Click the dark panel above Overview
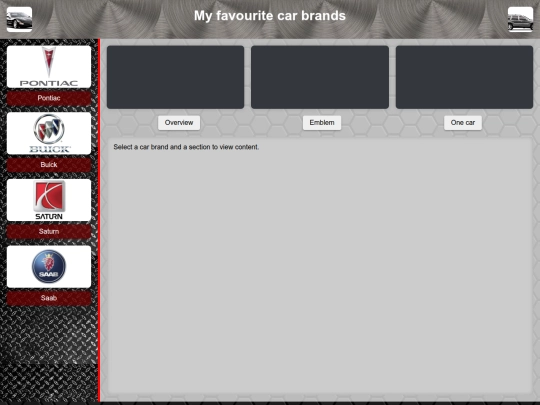Image resolution: width=540 pixels, height=405 pixels. pos(175,77)
